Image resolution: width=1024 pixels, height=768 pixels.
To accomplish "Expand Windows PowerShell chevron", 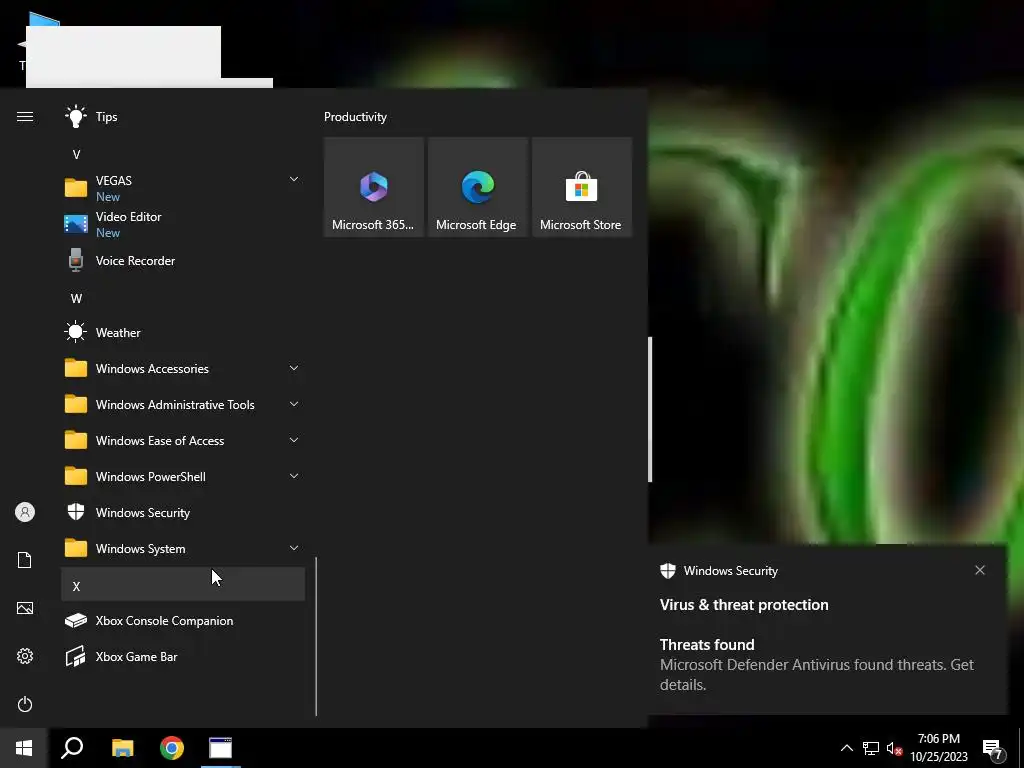I will [x=294, y=476].
